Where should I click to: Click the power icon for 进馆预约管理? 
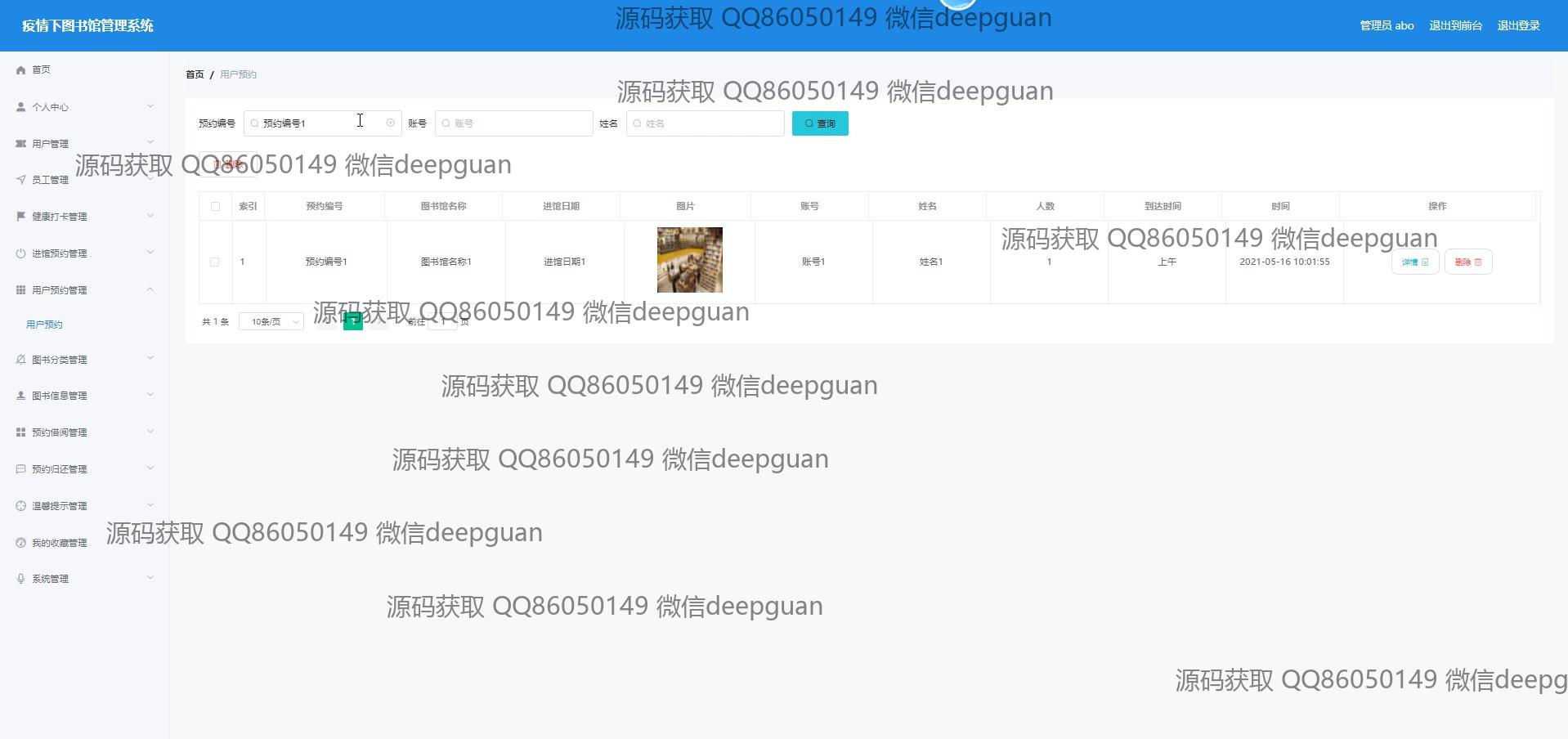tap(20, 253)
